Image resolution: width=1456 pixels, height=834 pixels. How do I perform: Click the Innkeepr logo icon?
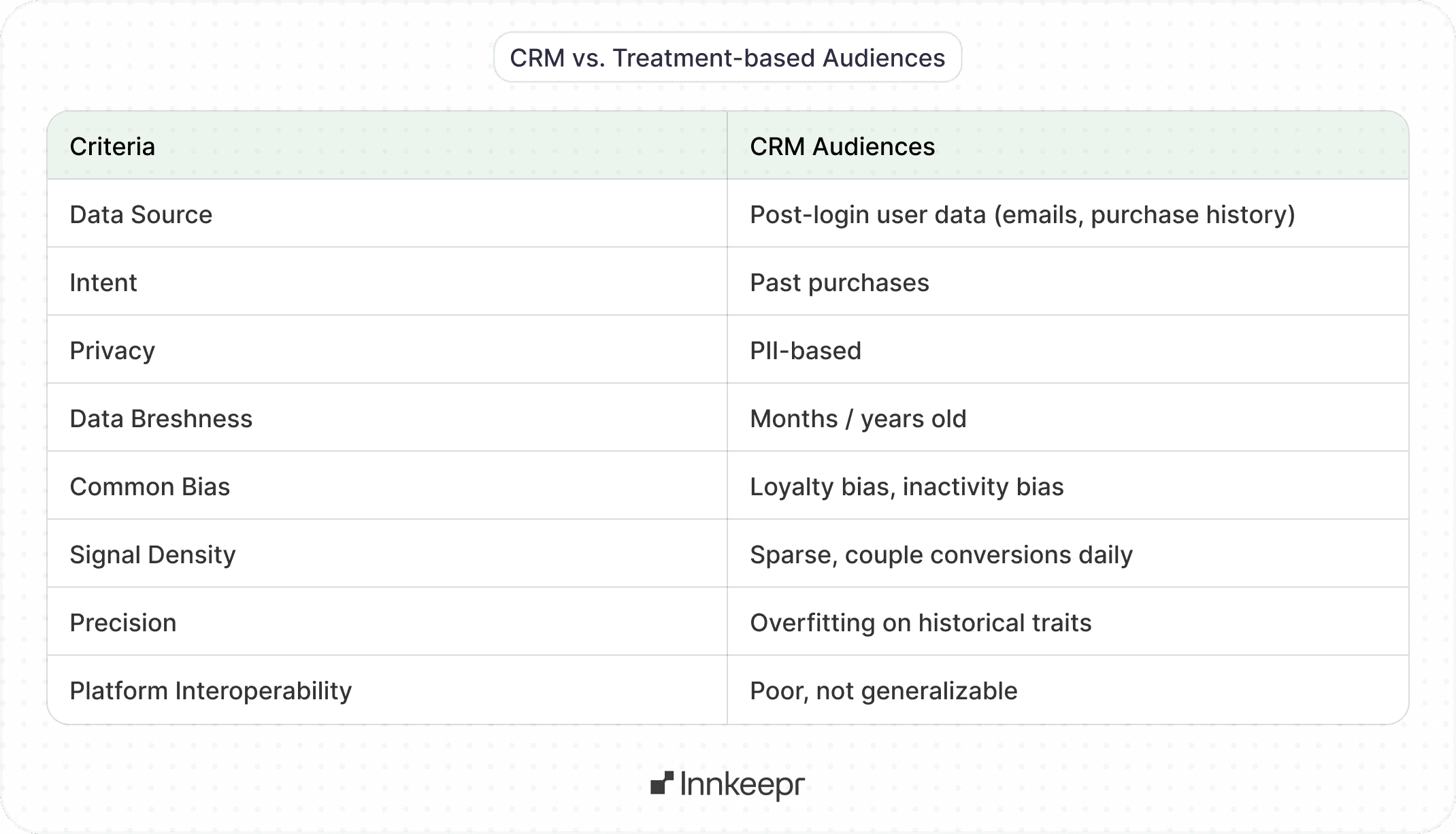[x=661, y=783]
